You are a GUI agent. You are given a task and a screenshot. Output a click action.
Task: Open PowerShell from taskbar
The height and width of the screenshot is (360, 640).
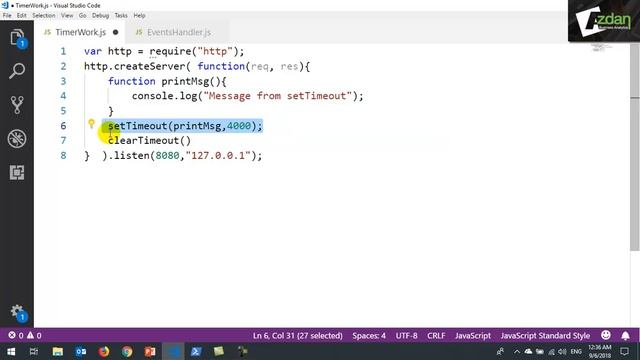point(196,351)
